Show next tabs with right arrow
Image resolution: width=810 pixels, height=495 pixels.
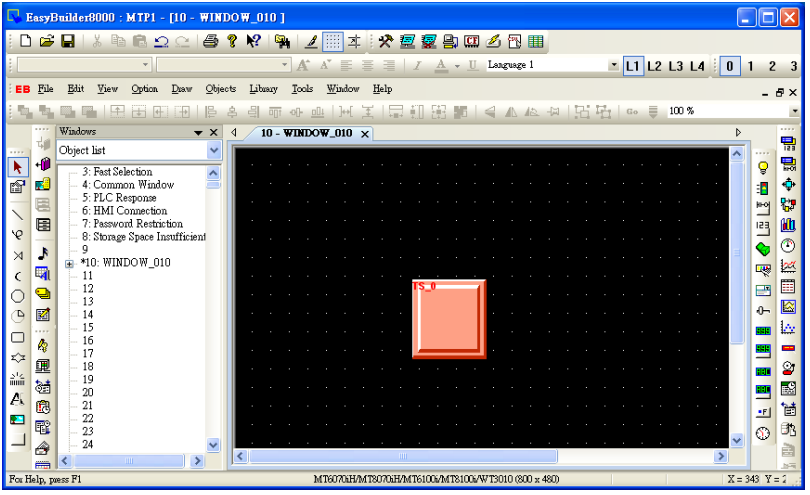(738, 133)
